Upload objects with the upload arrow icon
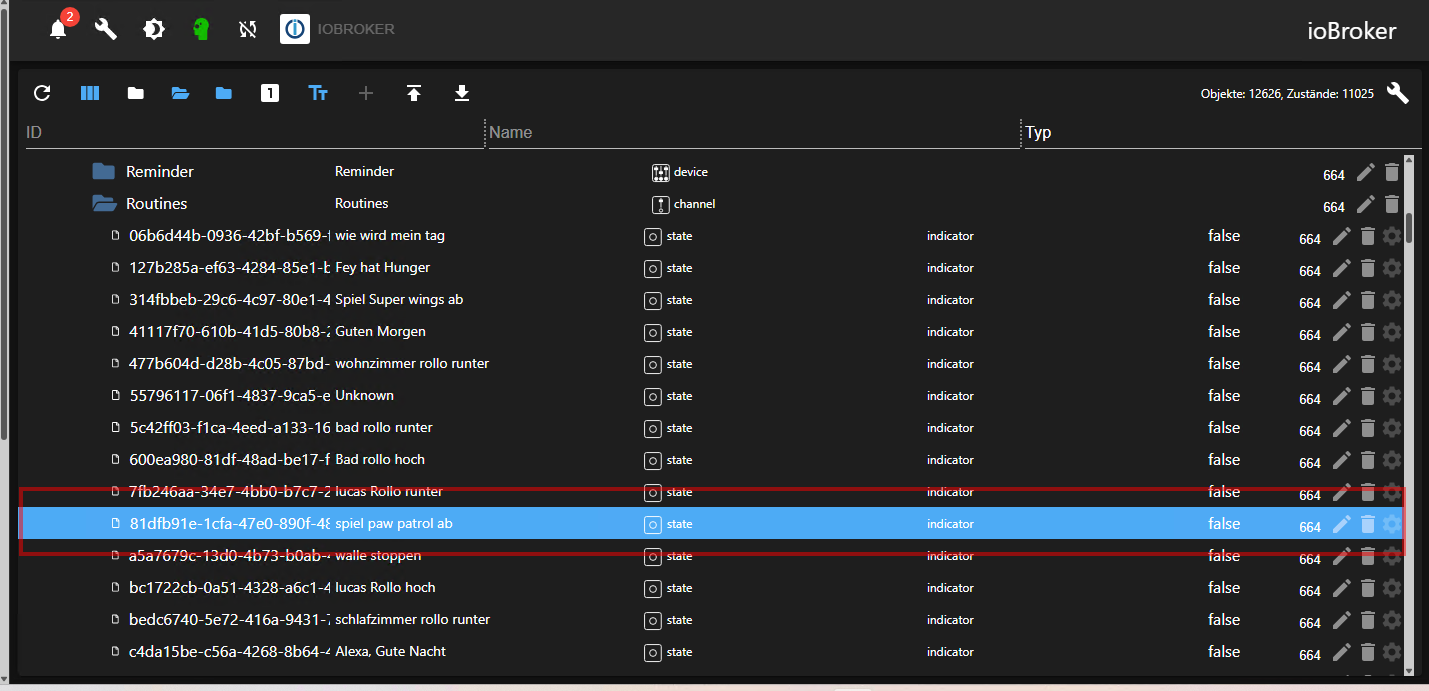The image size is (1429, 691). 414,93
